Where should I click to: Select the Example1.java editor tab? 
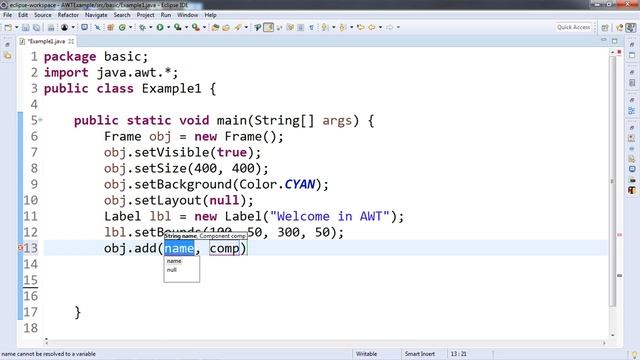(46, 41)
